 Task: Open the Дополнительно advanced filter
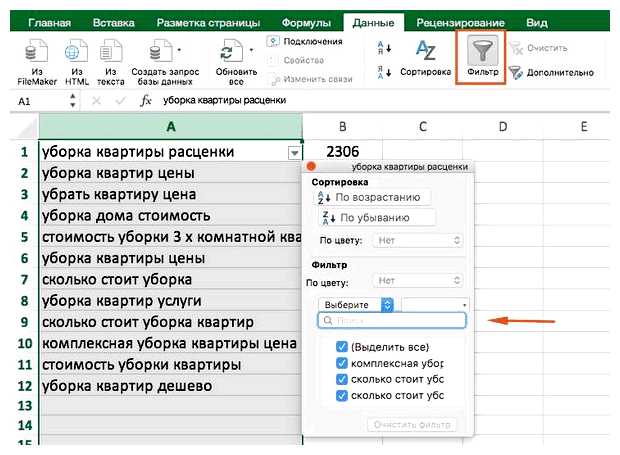552,73
